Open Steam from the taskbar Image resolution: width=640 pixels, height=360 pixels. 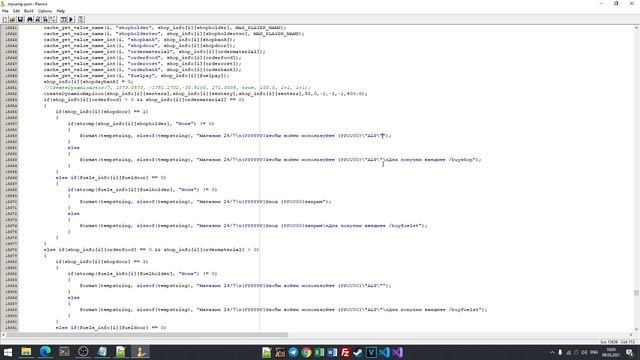[x=358, y=352]
